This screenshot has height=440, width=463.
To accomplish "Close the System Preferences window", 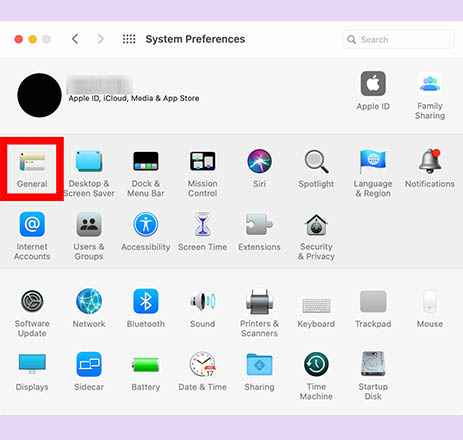I will click(19, 39).
